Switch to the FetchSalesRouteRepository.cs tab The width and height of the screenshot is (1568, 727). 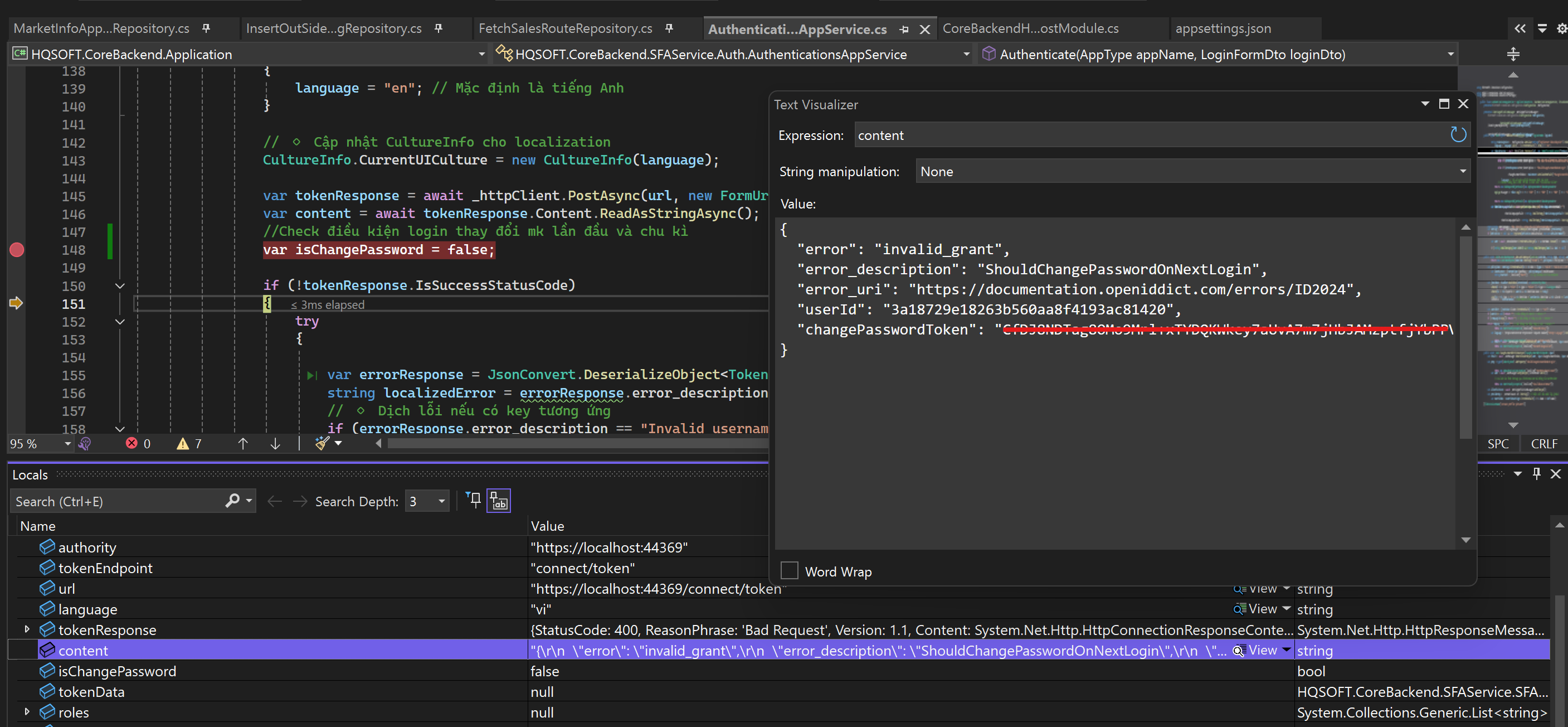coord(565,28)
